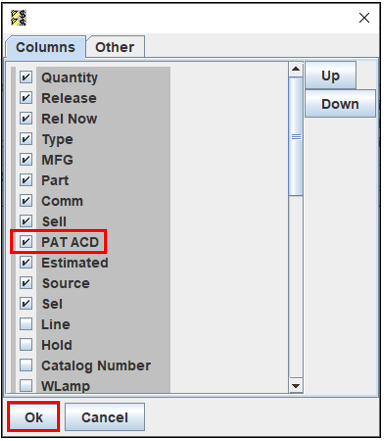This screenshot has width=384, height=441.
Task: Select the Catalog Number row label
Action: (x=96, y=366)
